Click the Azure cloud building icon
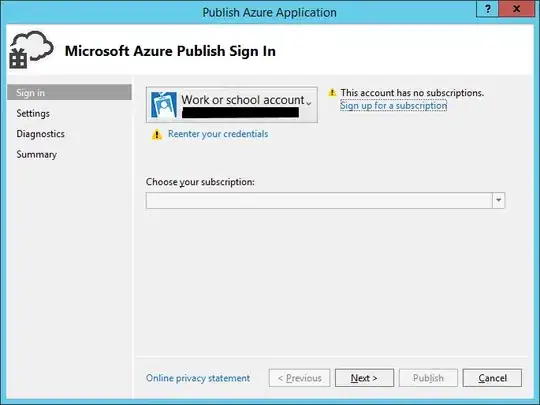 pos(31,50)
